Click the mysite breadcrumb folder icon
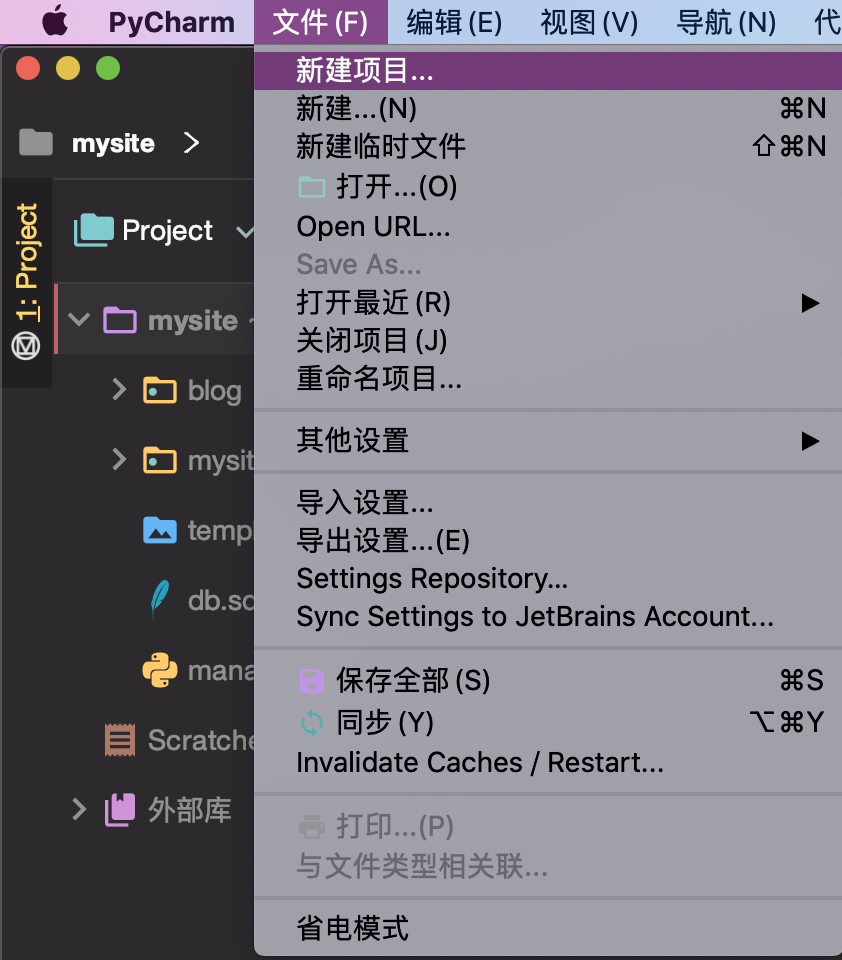 (36, 143)
